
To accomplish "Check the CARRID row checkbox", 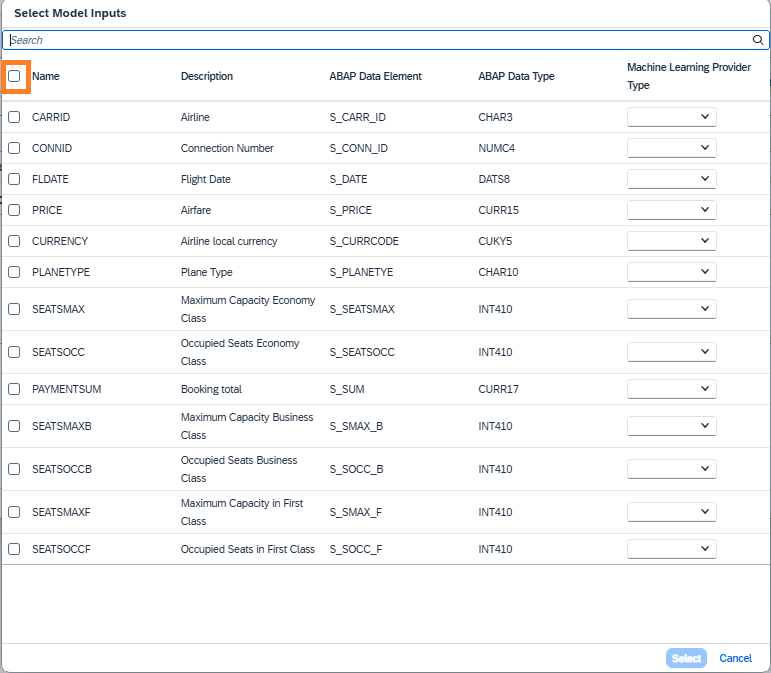I will pyautogui.click(x=14, y=117).
